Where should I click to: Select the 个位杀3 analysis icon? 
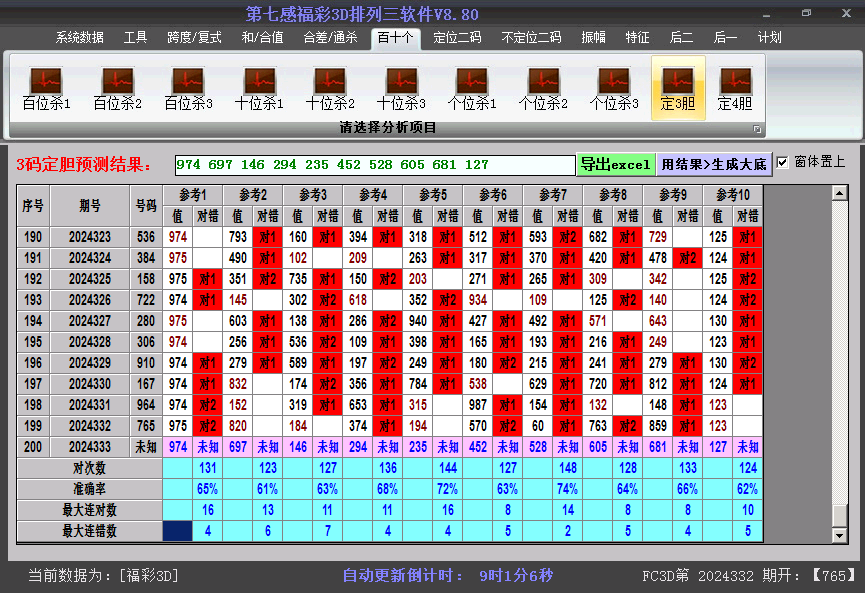(613, 88)
